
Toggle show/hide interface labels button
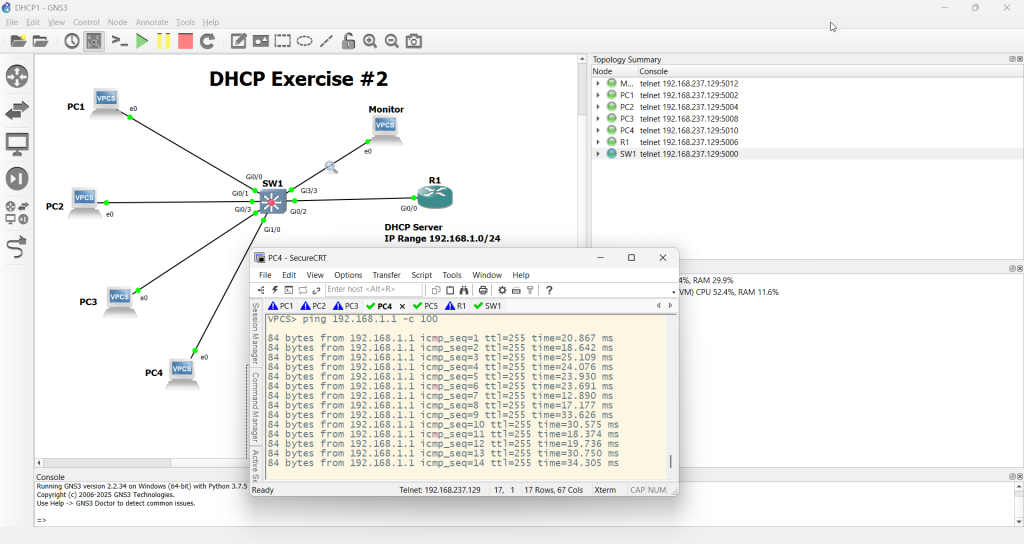point(94,41)
